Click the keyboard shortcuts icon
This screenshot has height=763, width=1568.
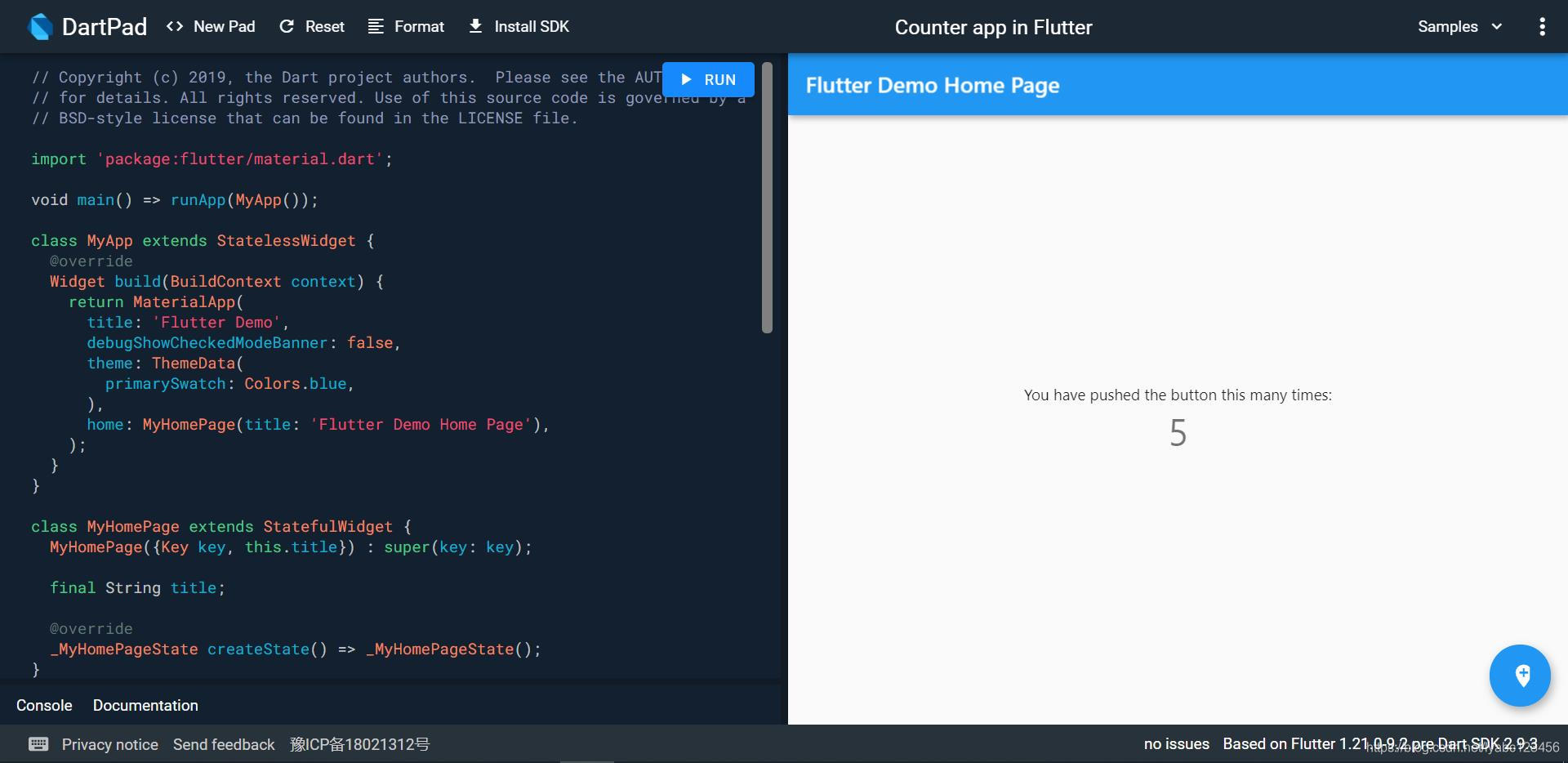click(x=38, y=743)
